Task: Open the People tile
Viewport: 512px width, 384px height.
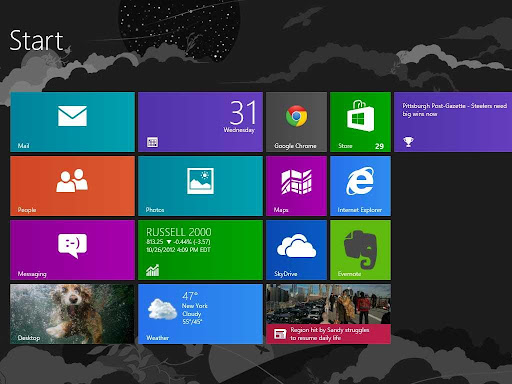Action: 72,186
